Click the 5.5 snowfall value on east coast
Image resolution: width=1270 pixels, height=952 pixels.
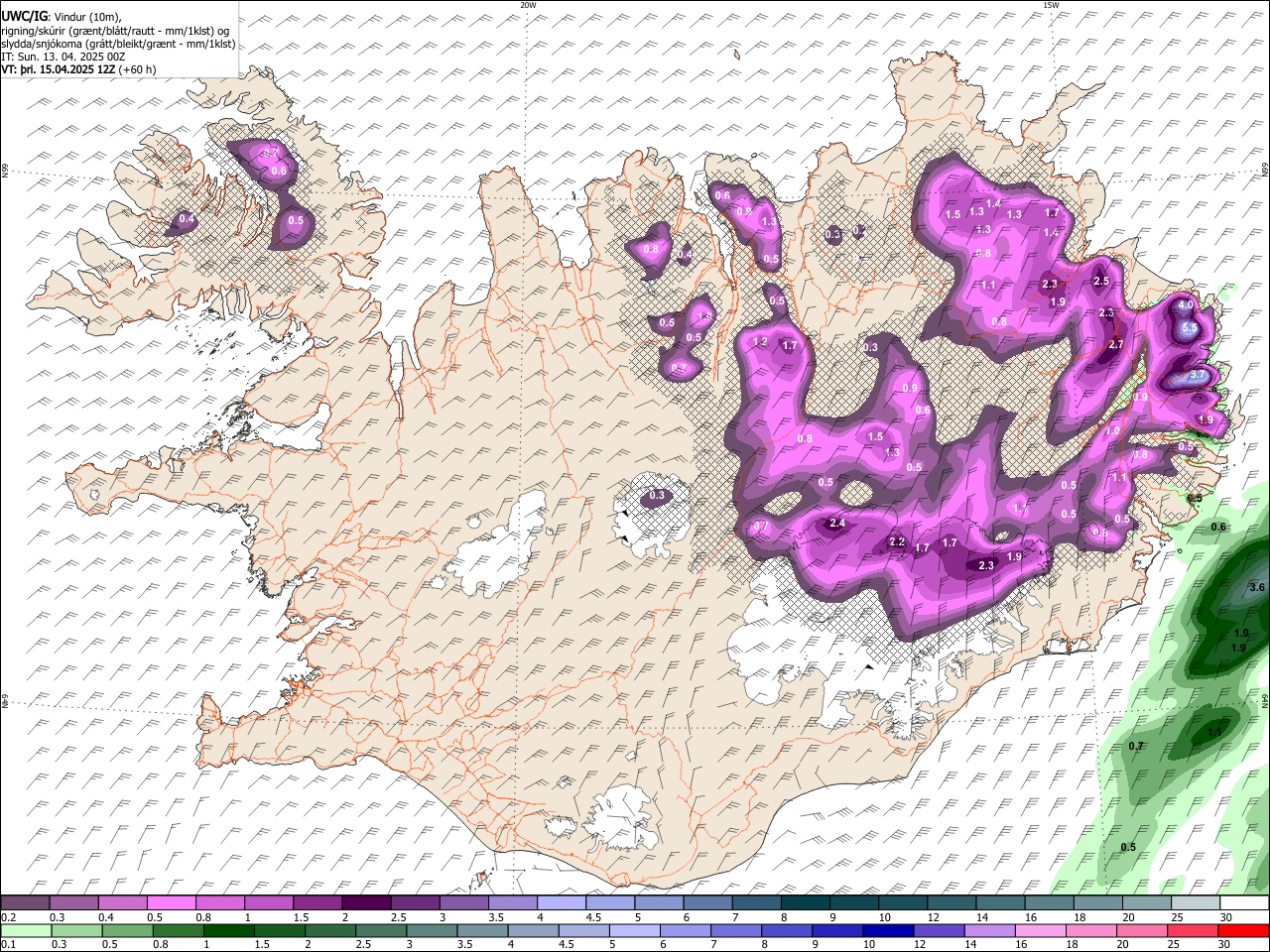tap(1191, 327)
